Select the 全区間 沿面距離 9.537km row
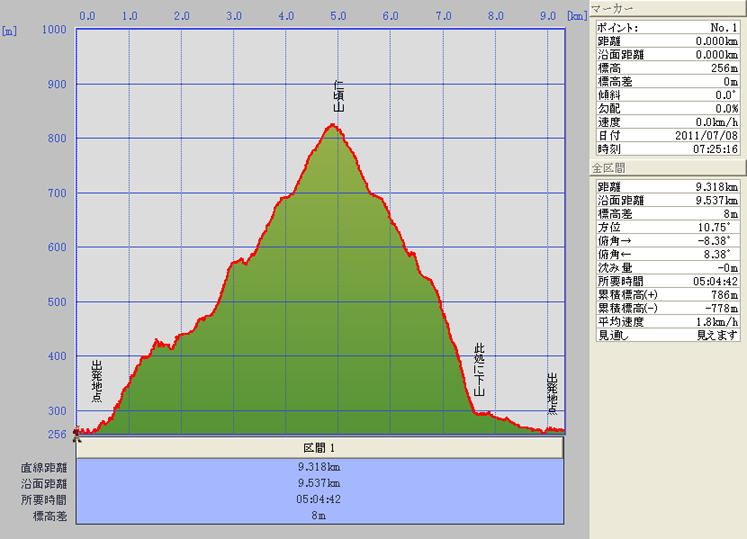Viewport: 747px width, 539px height. tap(667, 200)
